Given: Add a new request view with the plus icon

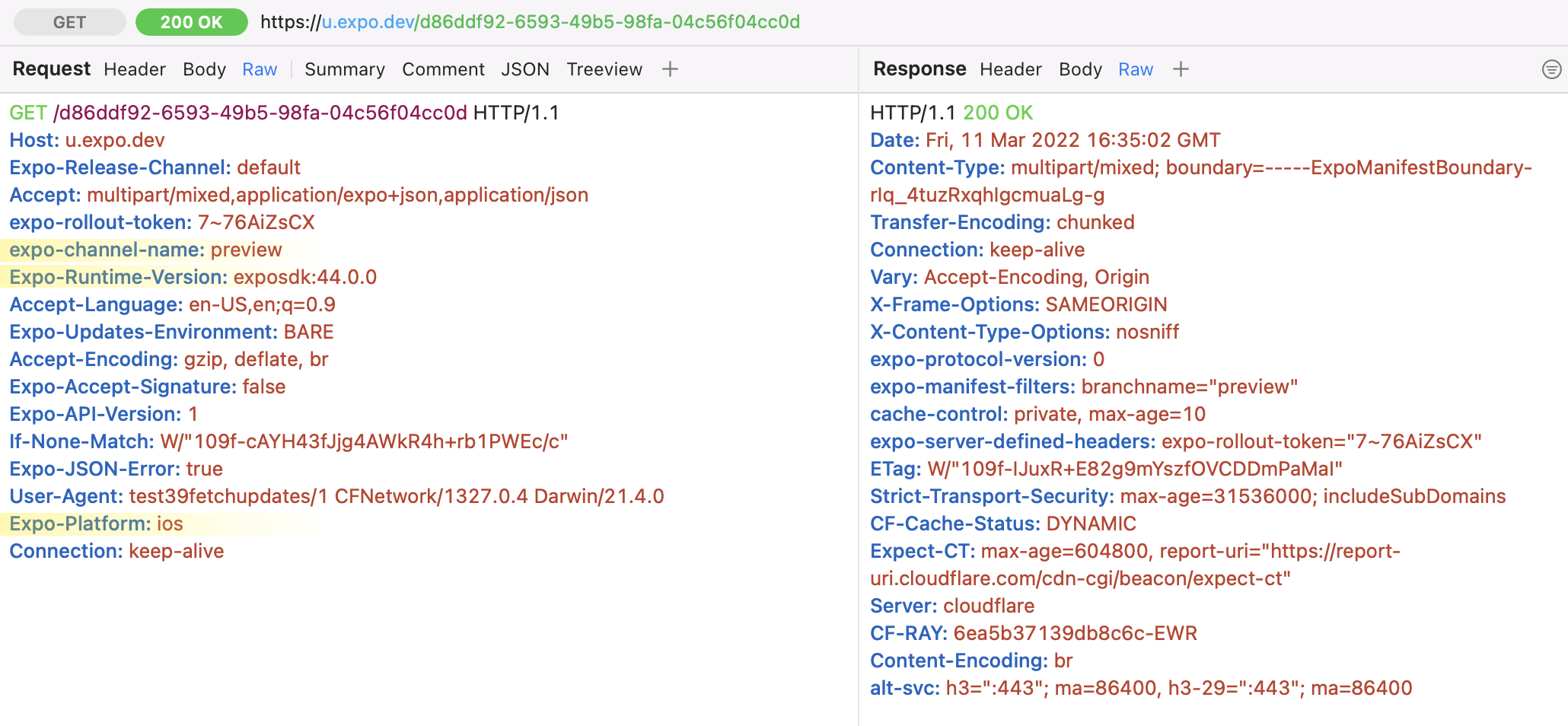Looking at the screenshot, I should (670, 68).
